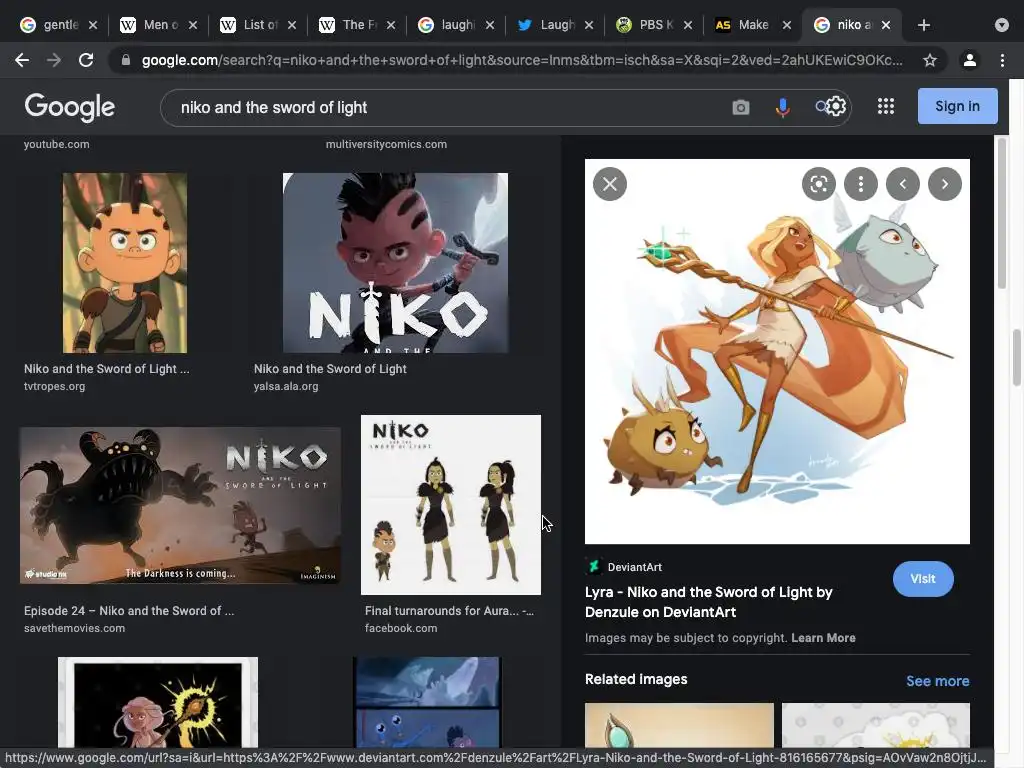Click the 'facebook.com' source text

coord(401,628)
